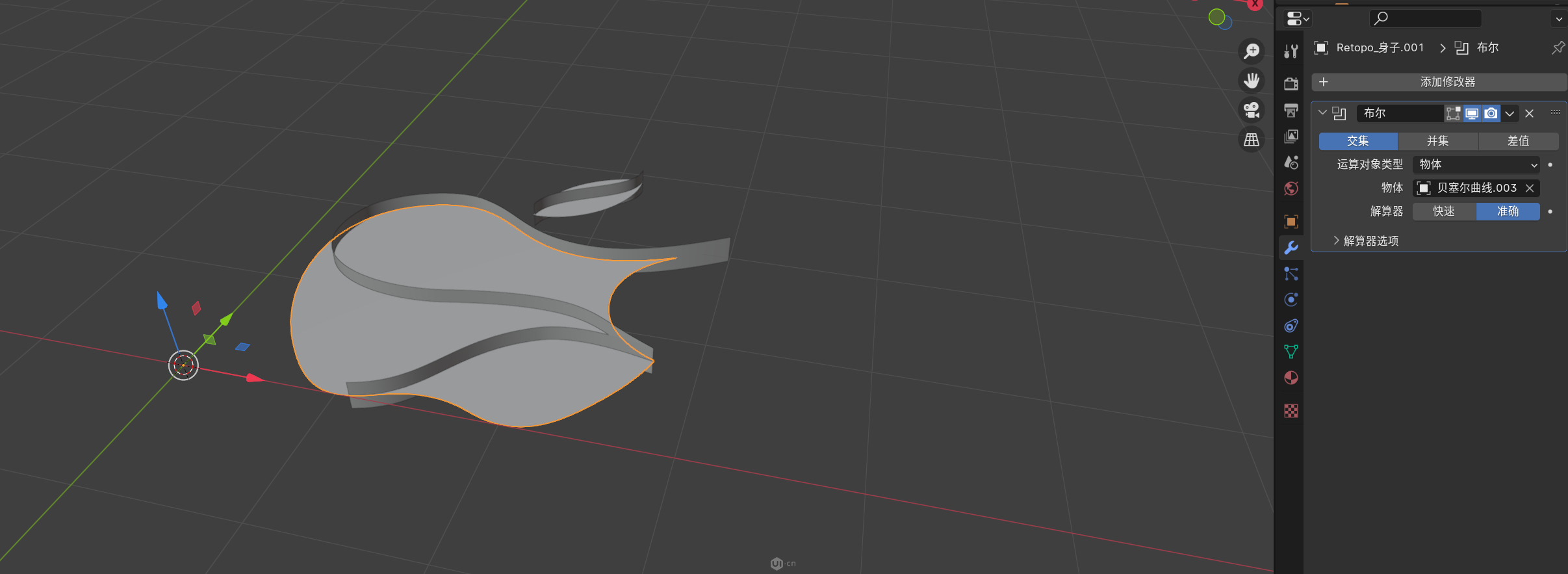1568x574 pixels.
Task: Open the Texture checker properties tab
Action: (1291, 411)
